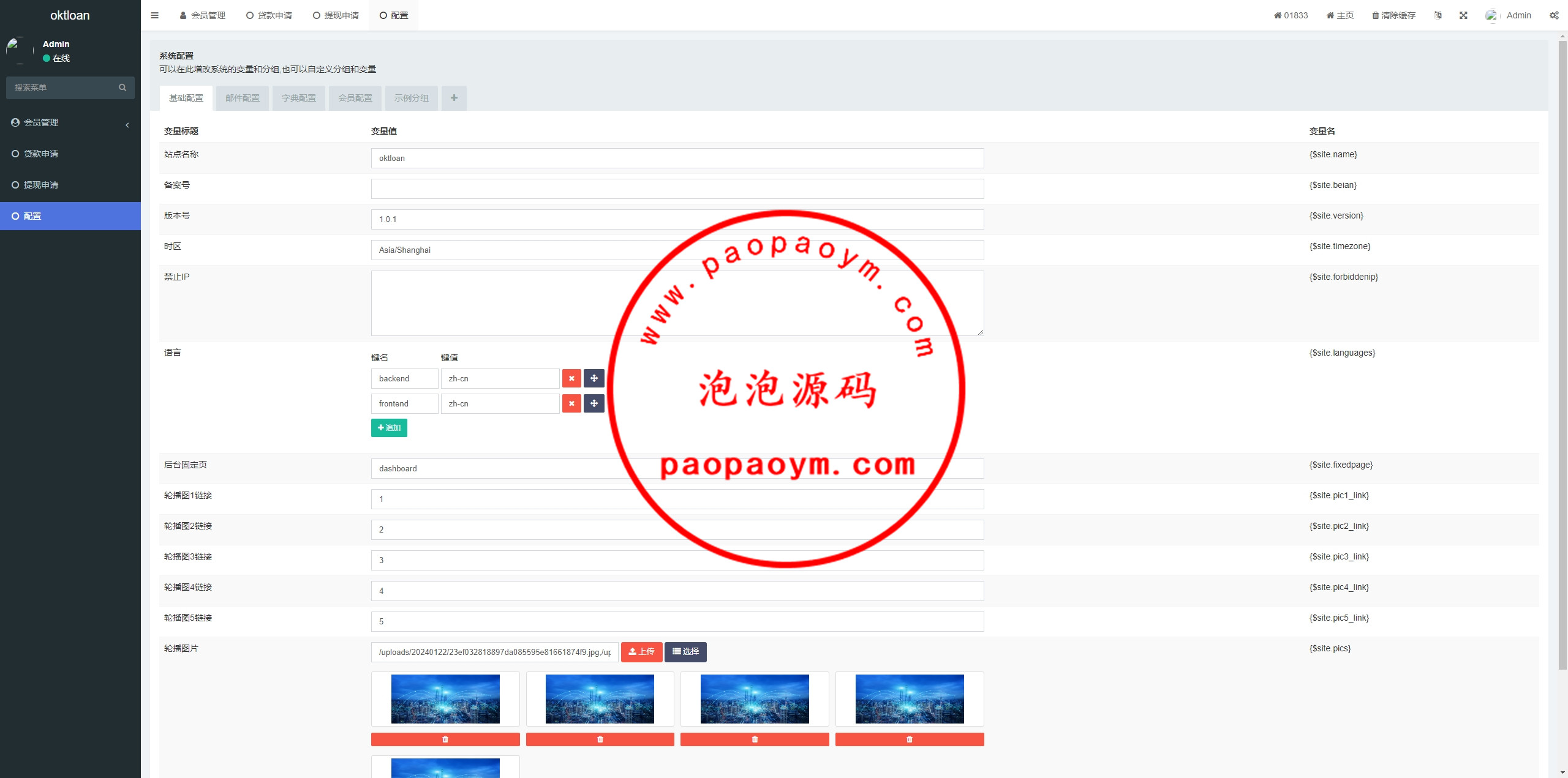Open the 示例分组 config tab
Screen dimensions: 1568x778
pyautogui.click(x=412, y=98)
